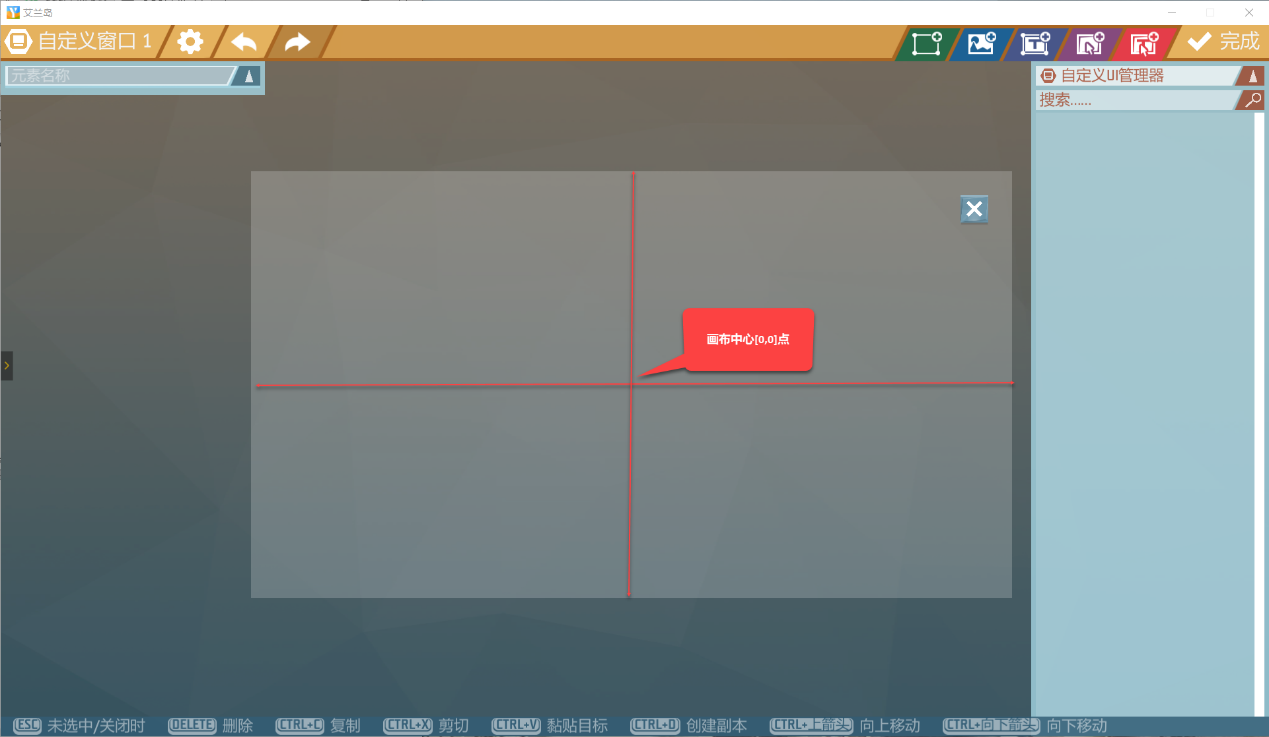The image size is (1269, 737).
Task: Click the 向上移动 shortcut hint
Action: (845, 726)
